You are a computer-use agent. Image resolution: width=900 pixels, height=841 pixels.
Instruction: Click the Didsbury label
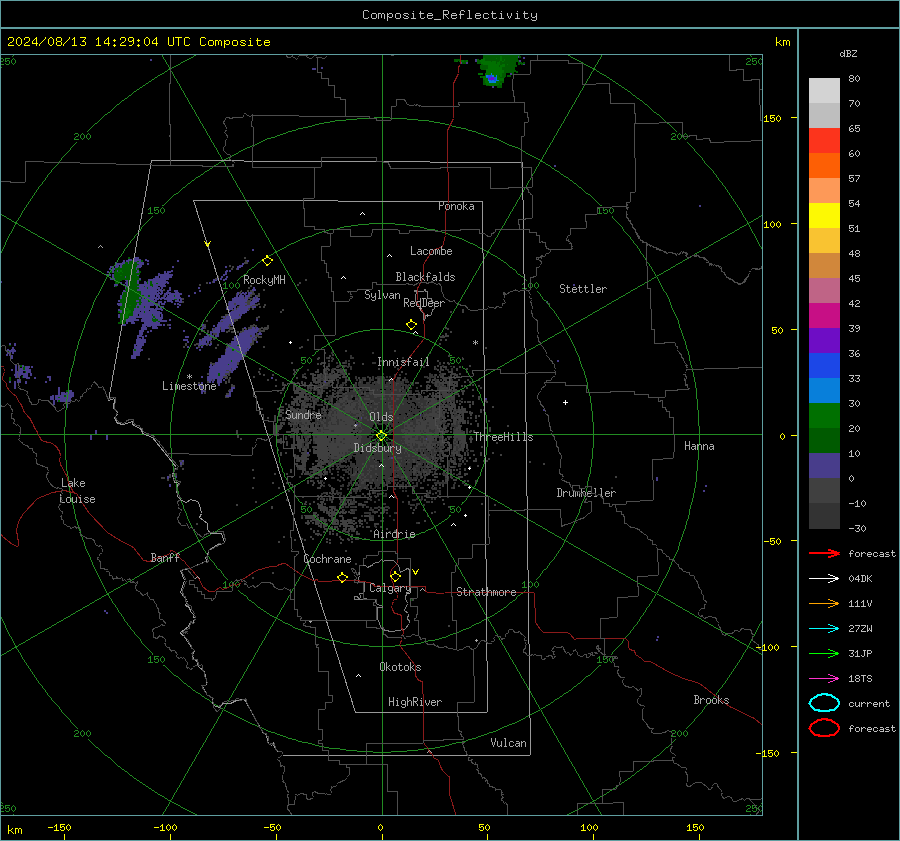click(378, 448)
